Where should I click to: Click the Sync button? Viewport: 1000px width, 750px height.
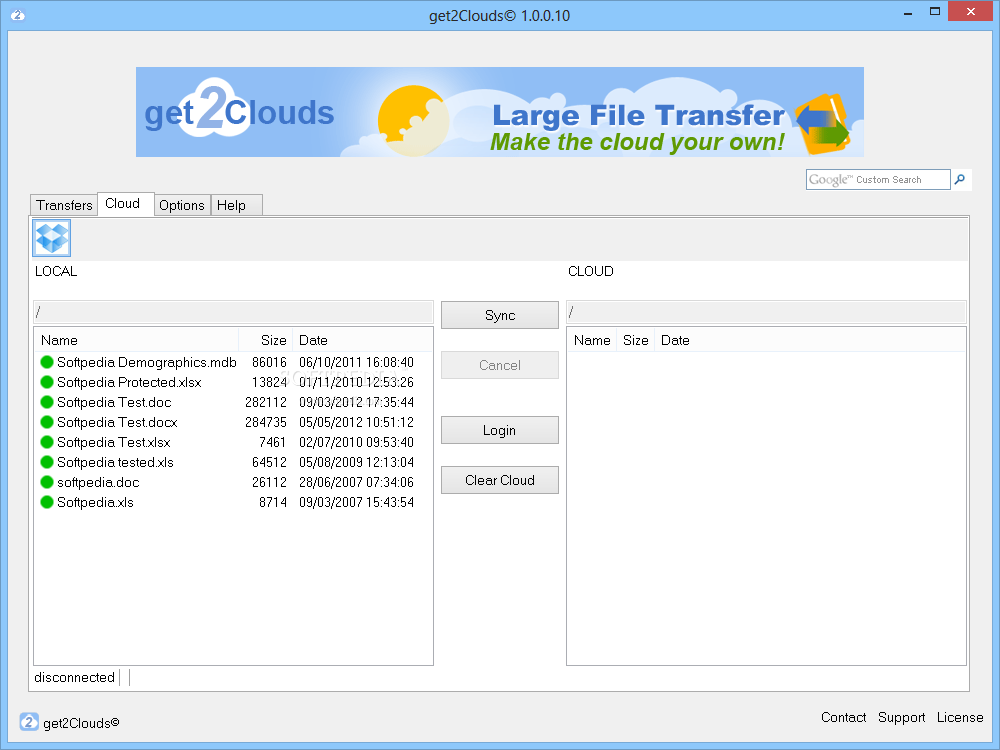[500, 315]
